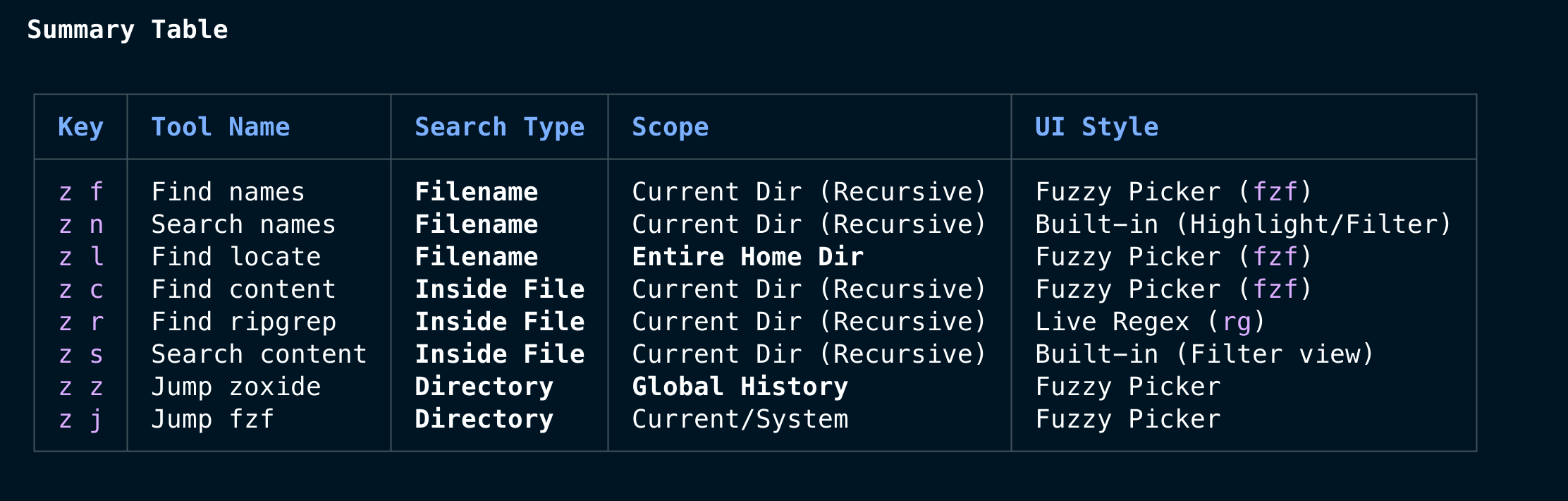Click 'Filename' in the Search names row
The height and width of the screenshot is (501, 1568).
477,224
